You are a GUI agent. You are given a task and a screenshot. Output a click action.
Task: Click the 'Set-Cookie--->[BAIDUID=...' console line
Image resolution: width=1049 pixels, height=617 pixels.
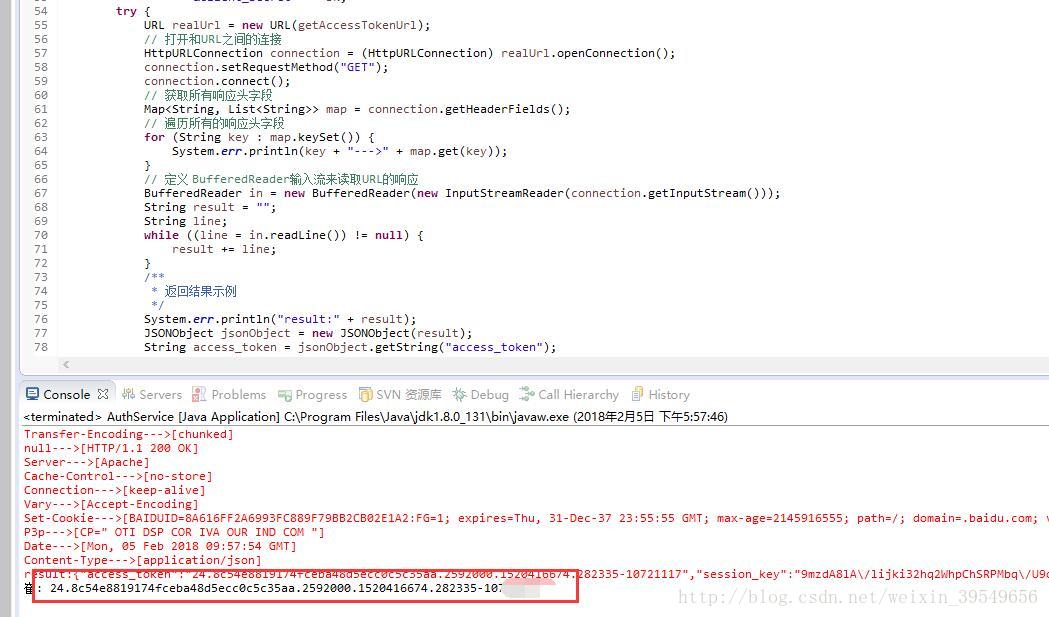pos(536,519)
